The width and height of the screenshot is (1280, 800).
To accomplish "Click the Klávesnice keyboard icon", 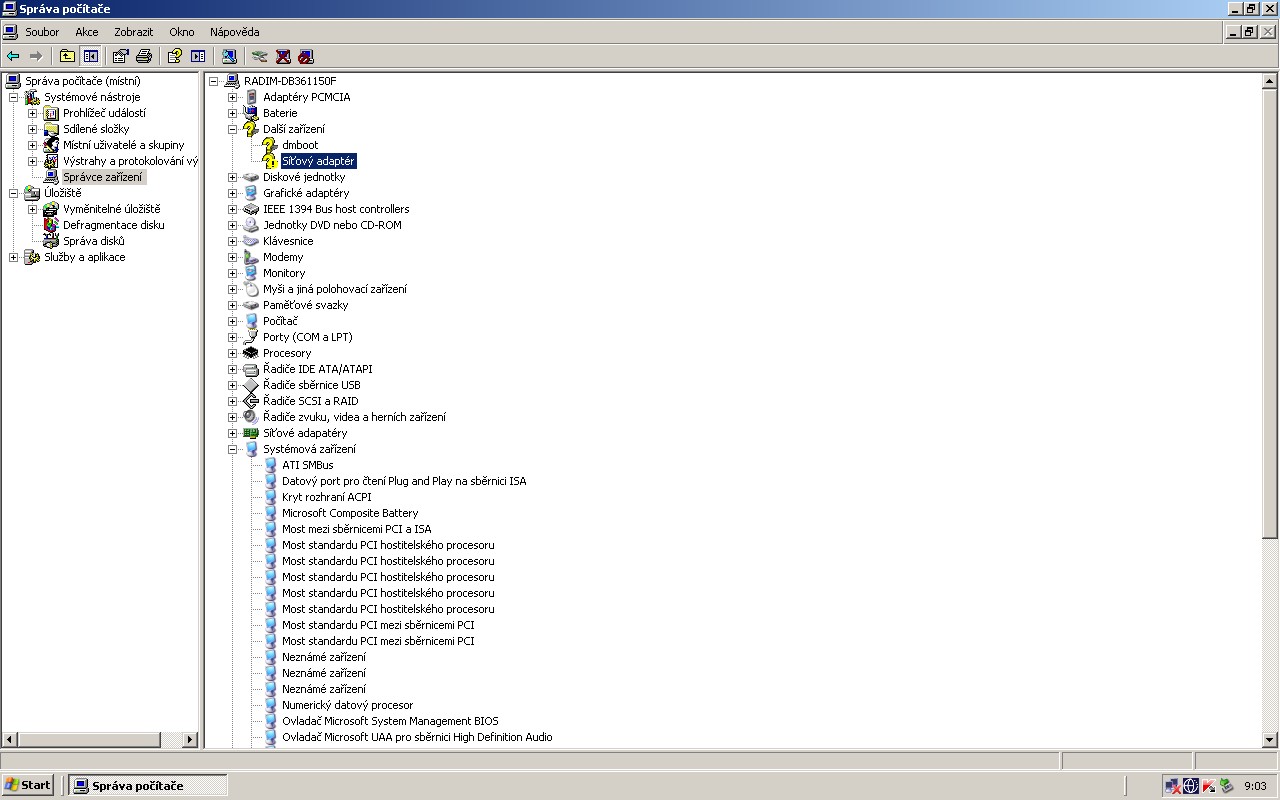I will [x=251, y=241].
